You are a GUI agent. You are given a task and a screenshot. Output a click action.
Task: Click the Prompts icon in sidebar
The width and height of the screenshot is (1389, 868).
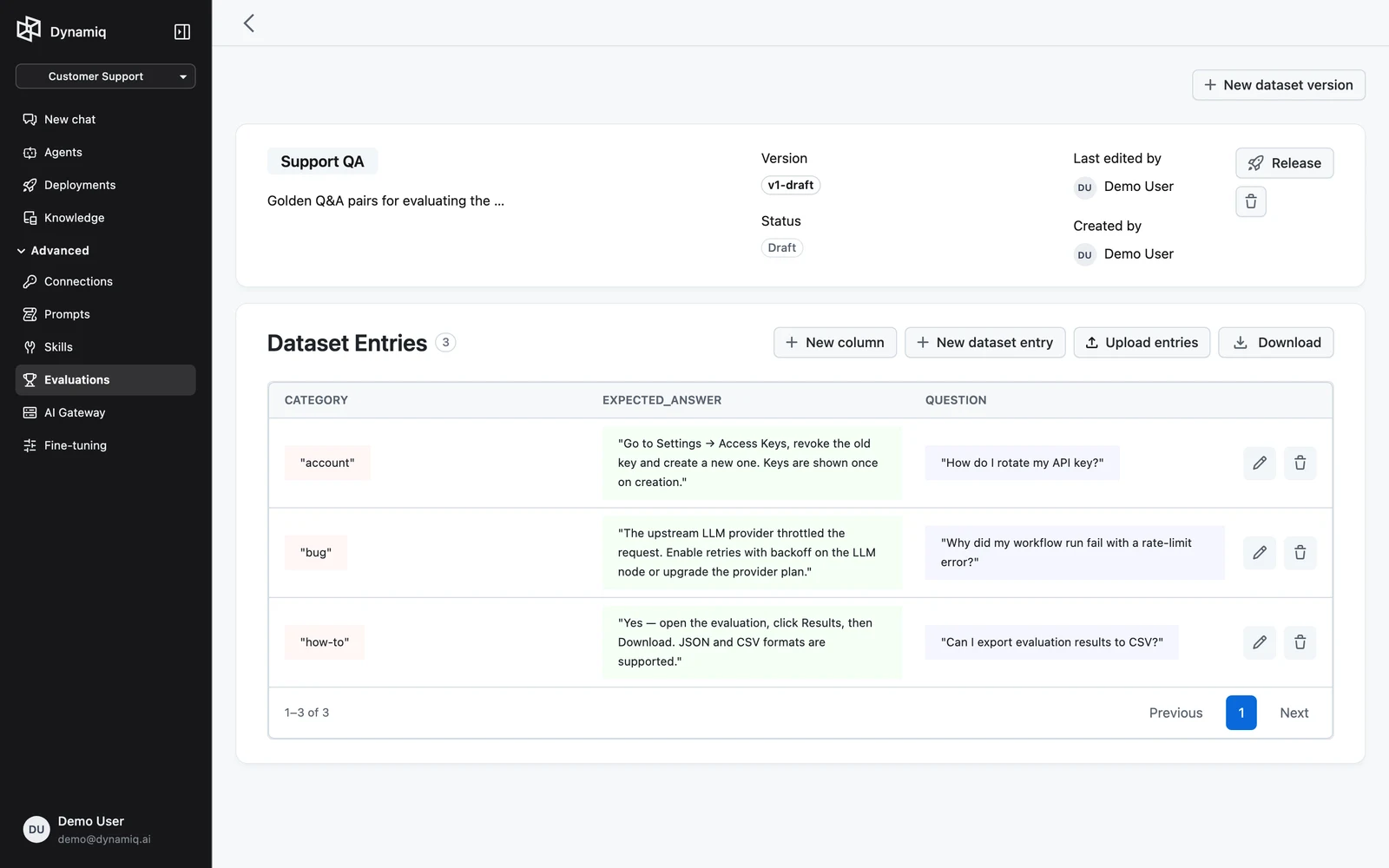point(30,314)
